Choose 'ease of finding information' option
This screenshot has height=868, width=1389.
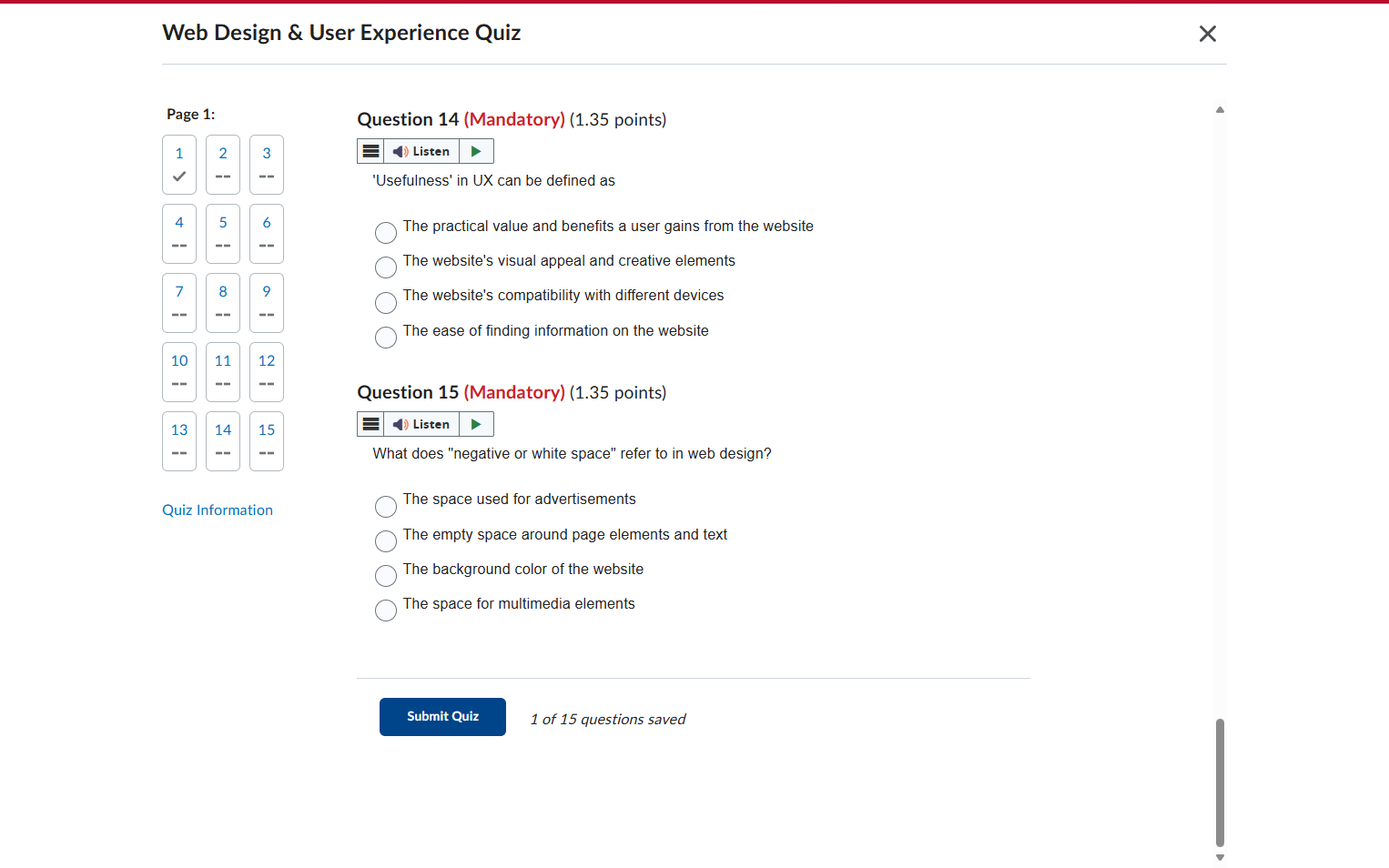coord(386,338)
